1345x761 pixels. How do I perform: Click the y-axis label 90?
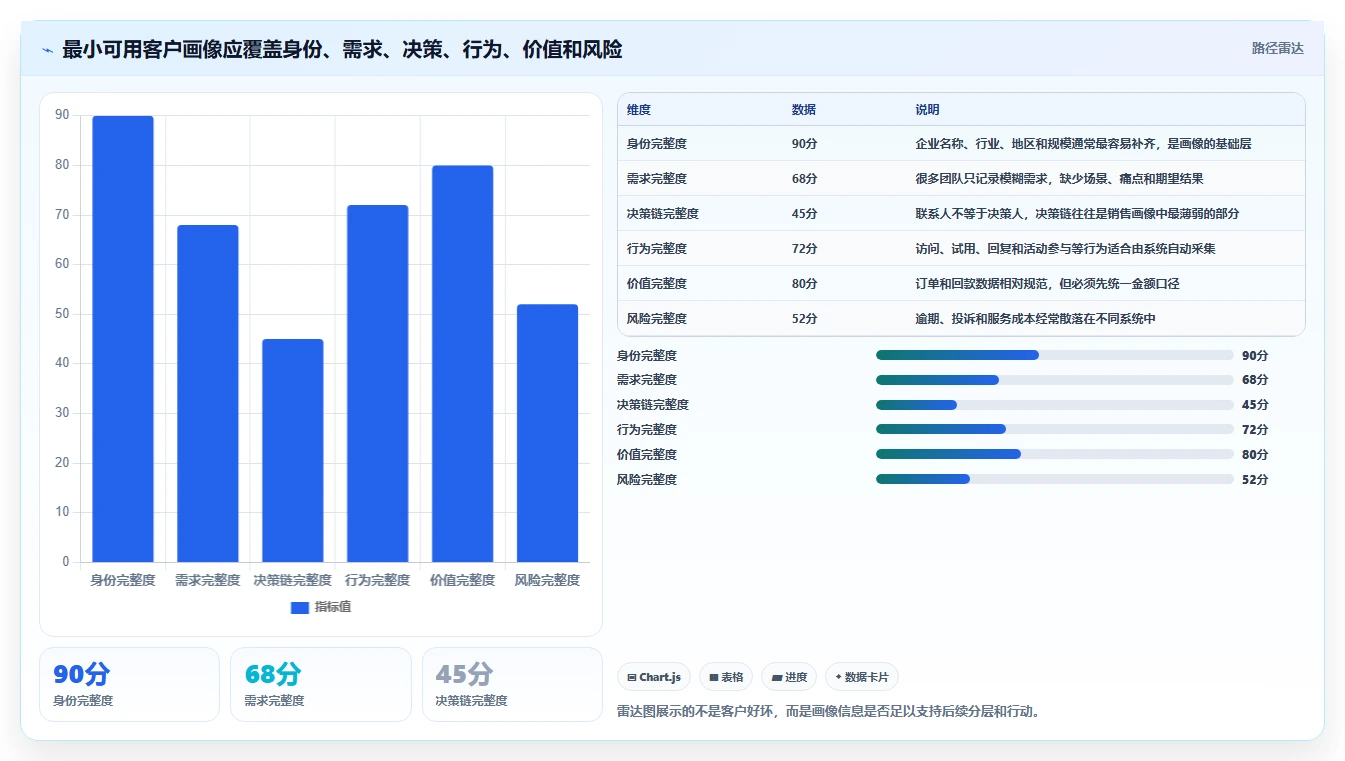coord(62,115)
